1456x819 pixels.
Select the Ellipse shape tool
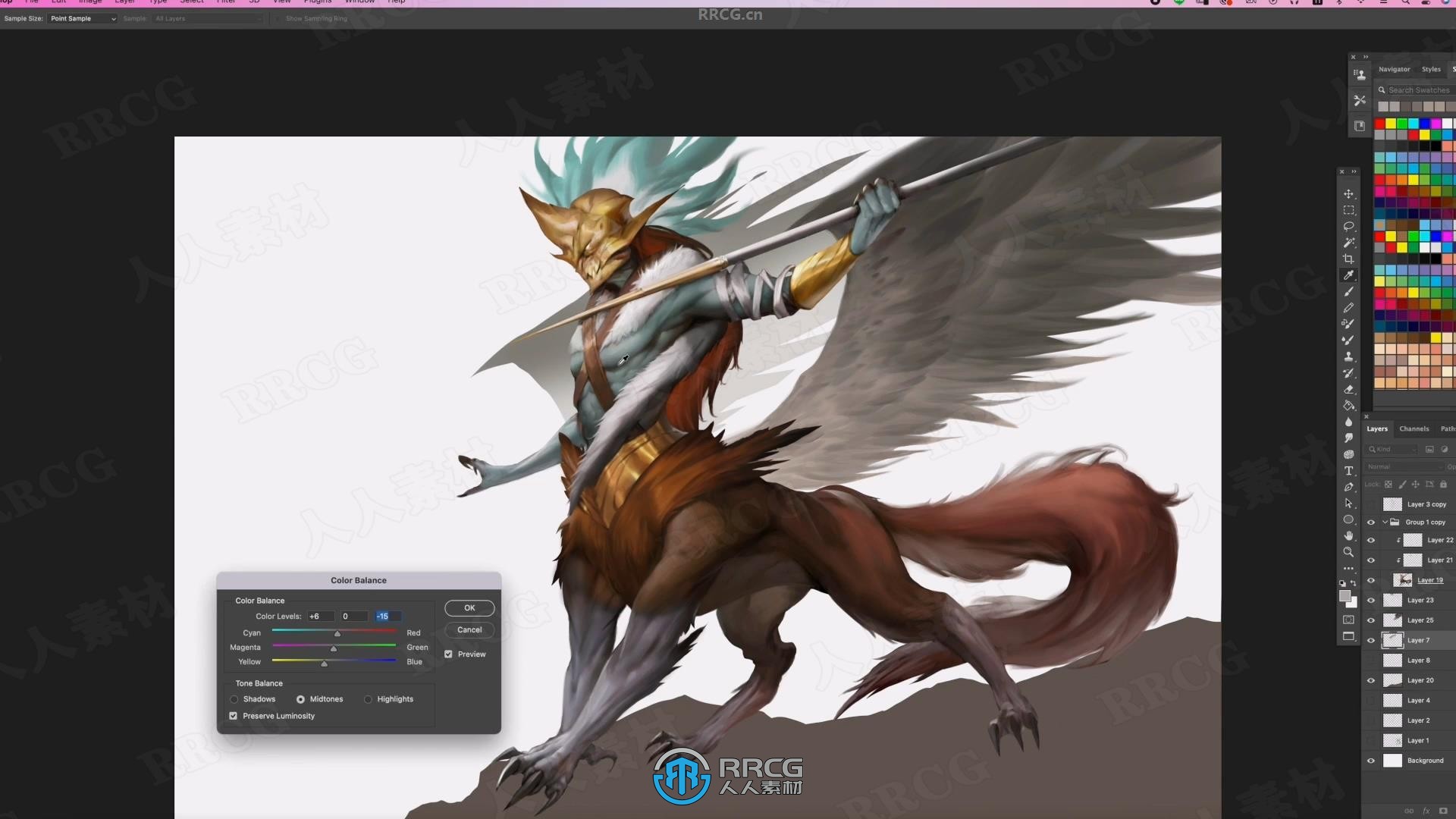[1348, 519]
